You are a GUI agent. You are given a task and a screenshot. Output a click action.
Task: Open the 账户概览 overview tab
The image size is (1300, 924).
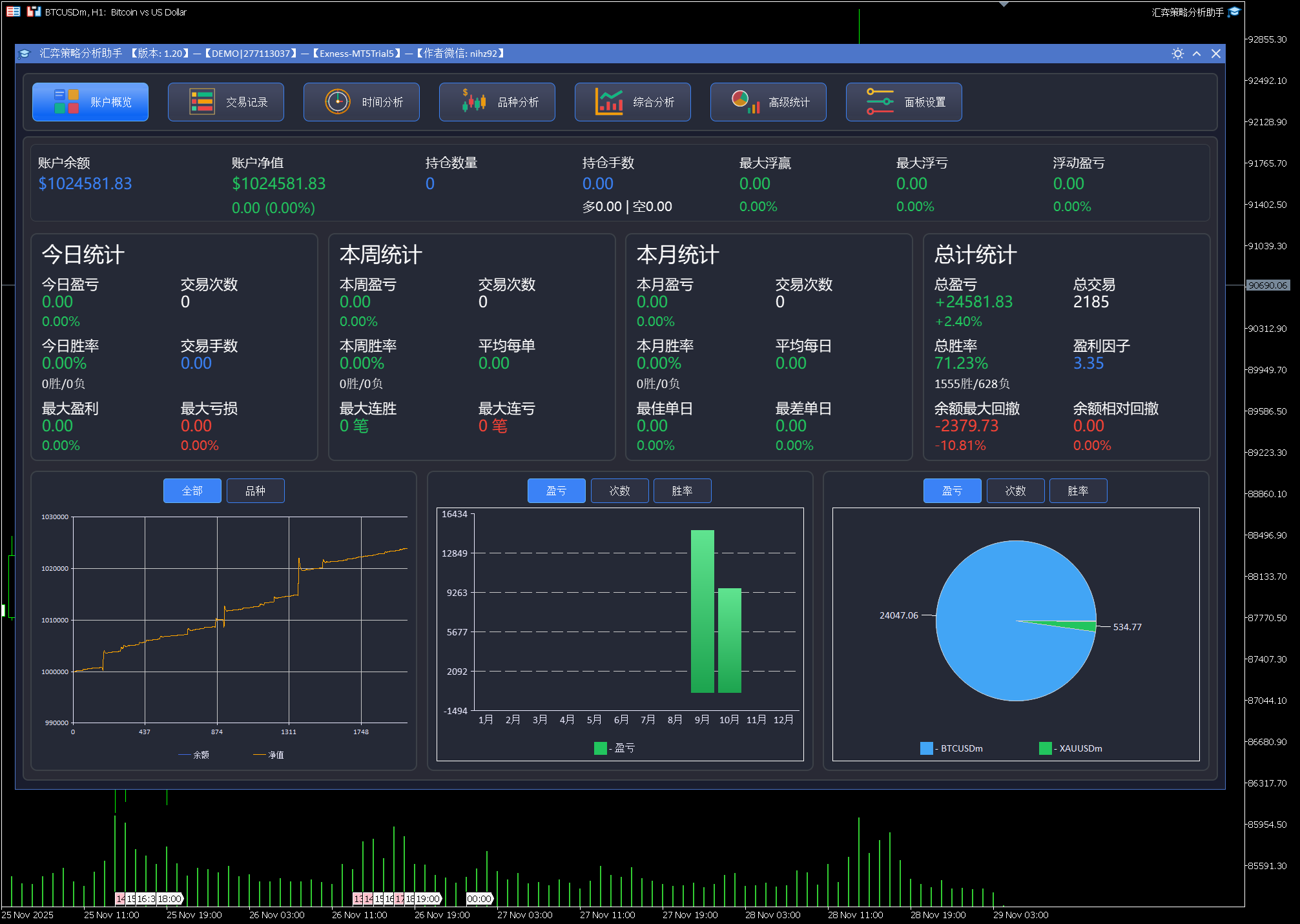tap(90, 102)
